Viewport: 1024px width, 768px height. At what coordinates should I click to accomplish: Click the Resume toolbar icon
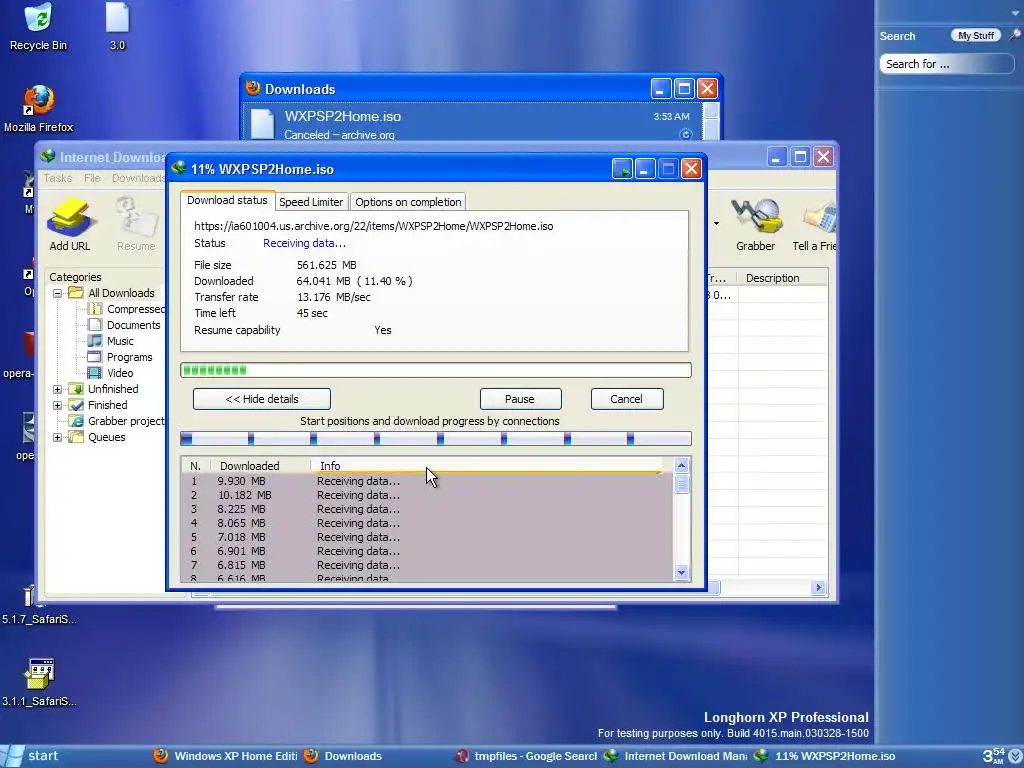[x=136, y=225]
